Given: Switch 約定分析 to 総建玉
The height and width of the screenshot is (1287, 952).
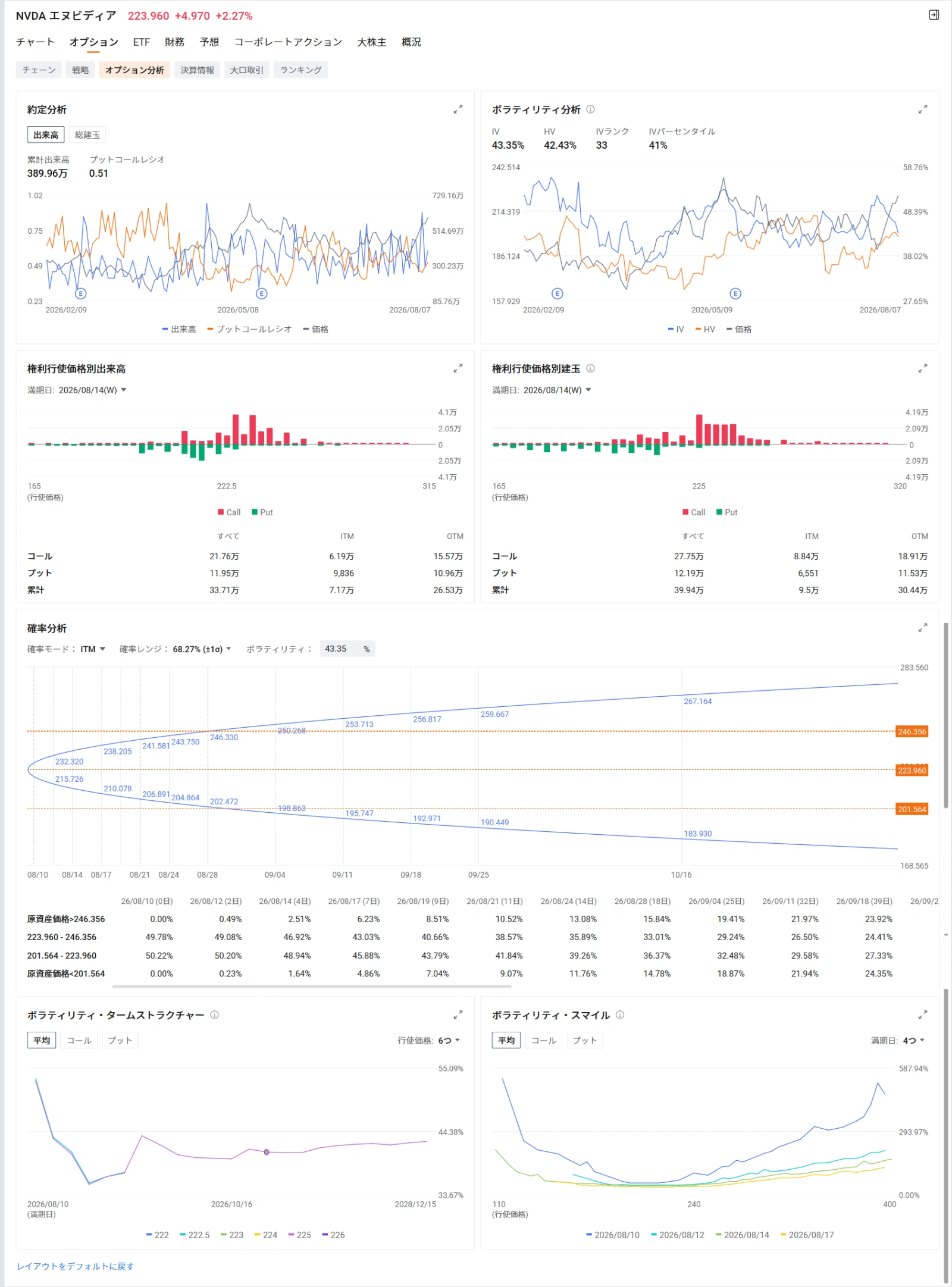Looking at the screenshot, I should (x=87, y=135).
